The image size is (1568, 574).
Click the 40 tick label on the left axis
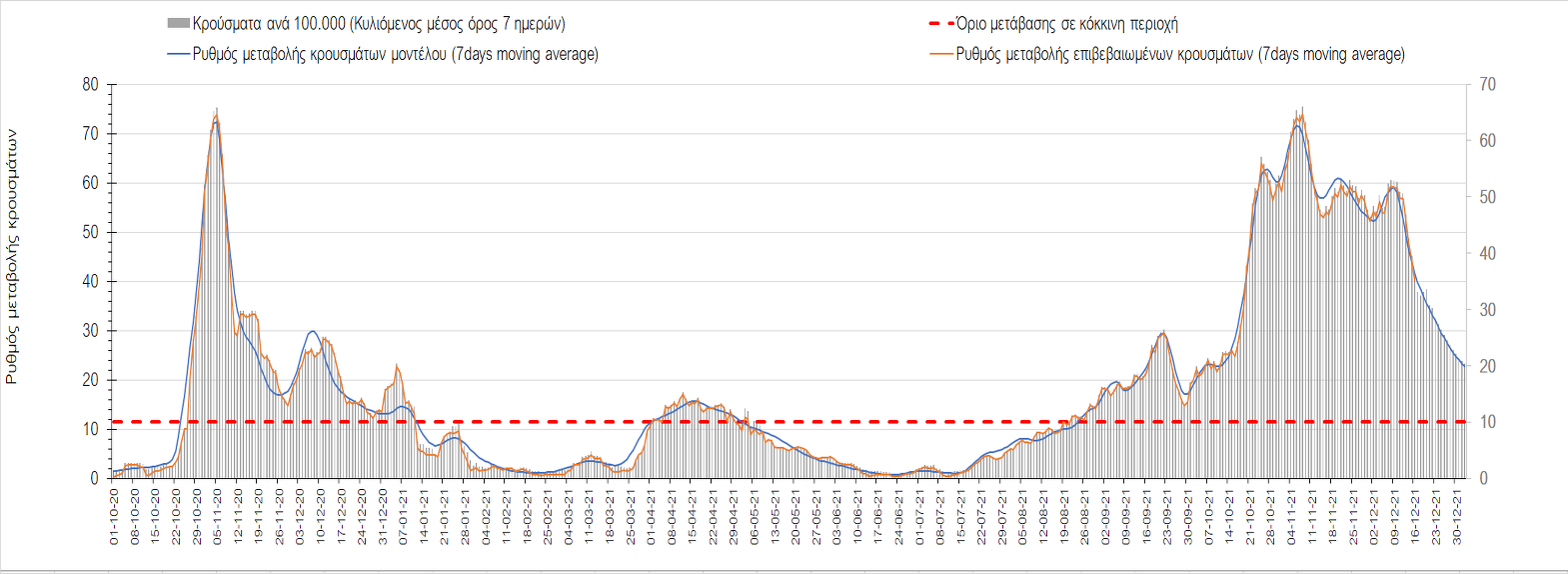point(91,281)
